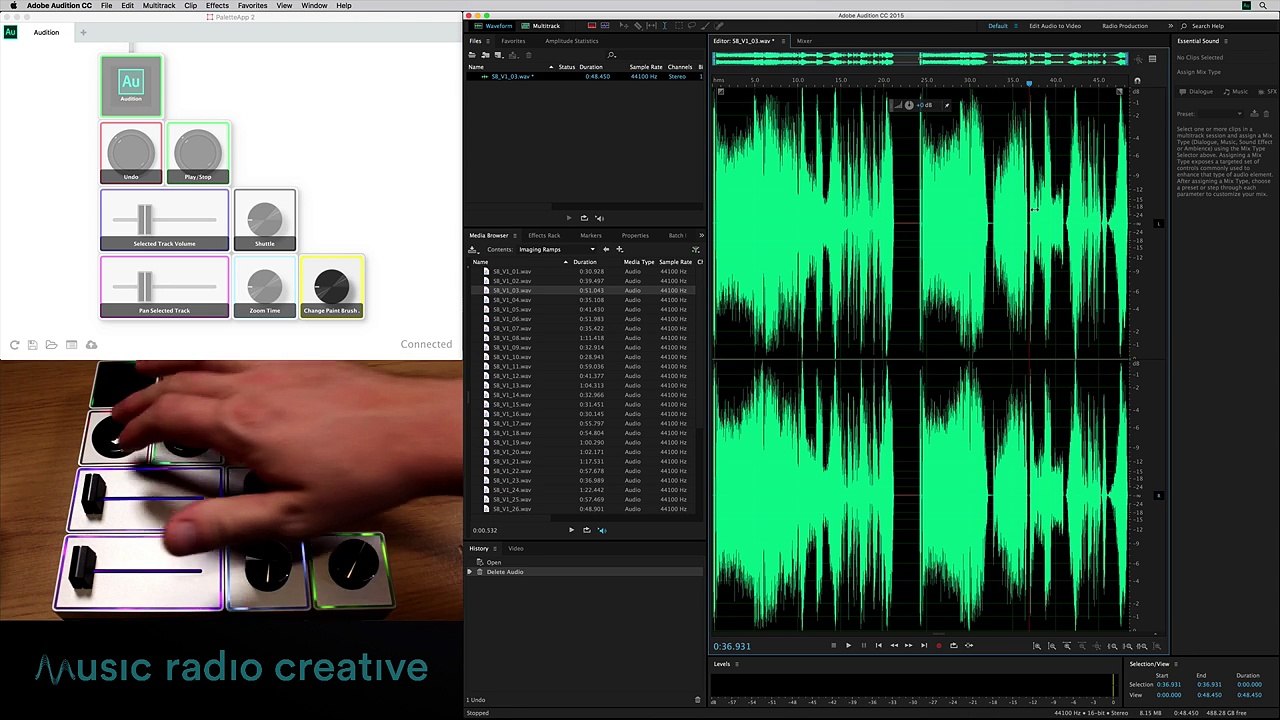The height and width of the screenshot is (720, 1280).
Task: Open the Default workspace options menu
Action: [1017, 26]
